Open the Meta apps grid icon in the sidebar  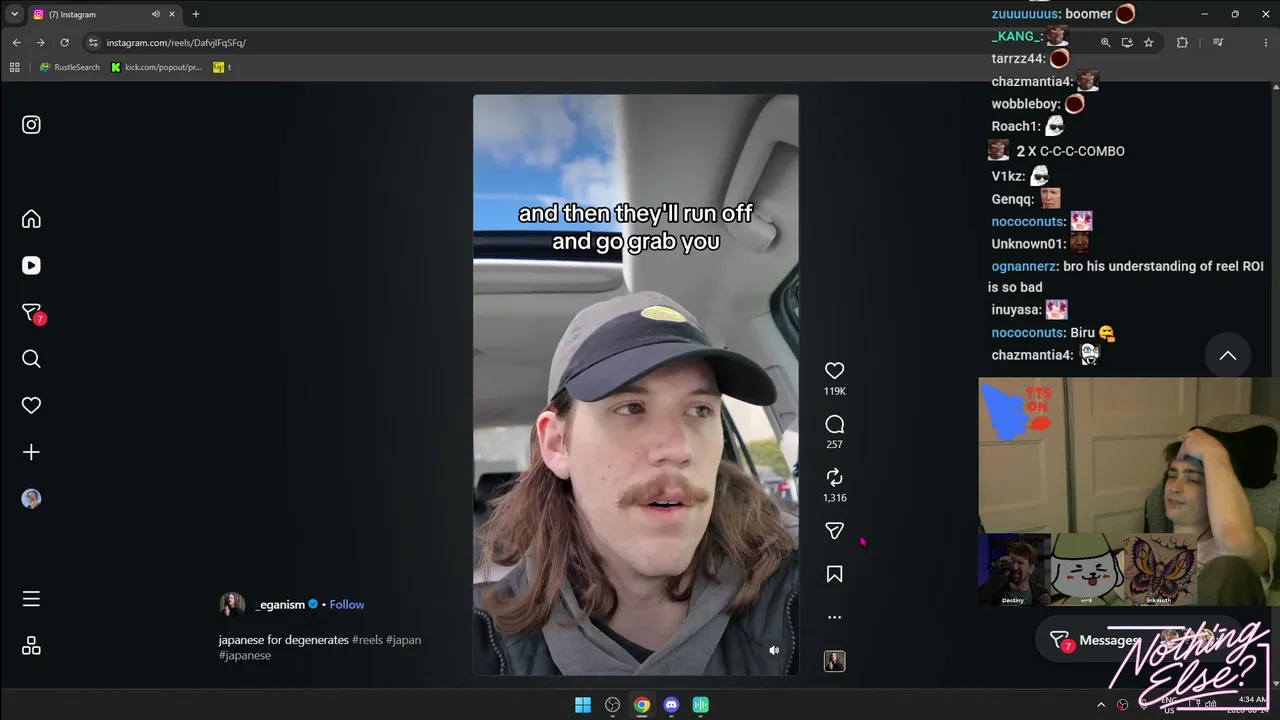(x=31, y=646)
